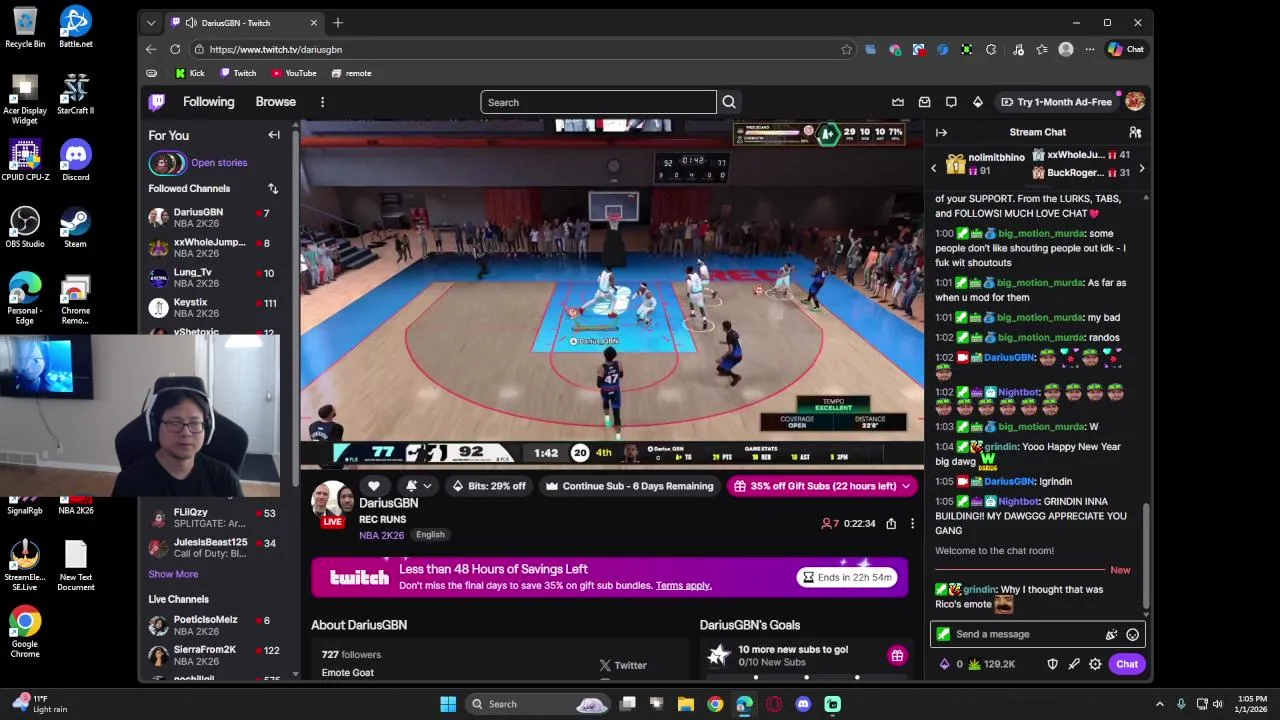Open Edge Copilot Chat button
This screenshot has width=1280, height=720.
pyautogui.click(x=1126, y=49)
